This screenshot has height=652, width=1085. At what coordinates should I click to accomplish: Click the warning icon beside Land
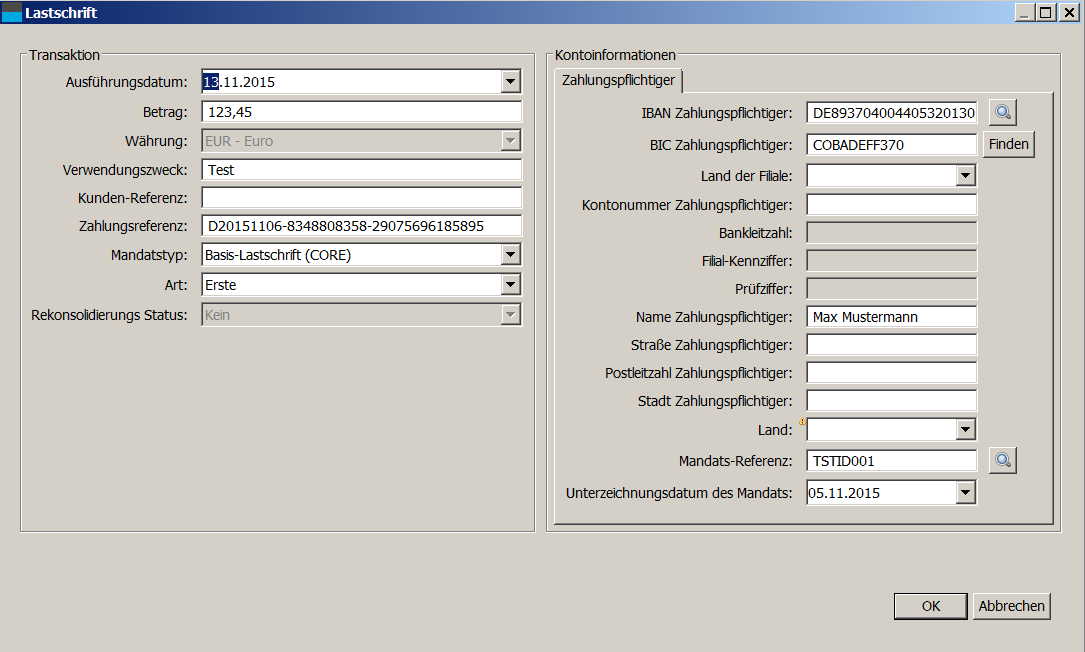pyautogui.click(x=802, y=421)
